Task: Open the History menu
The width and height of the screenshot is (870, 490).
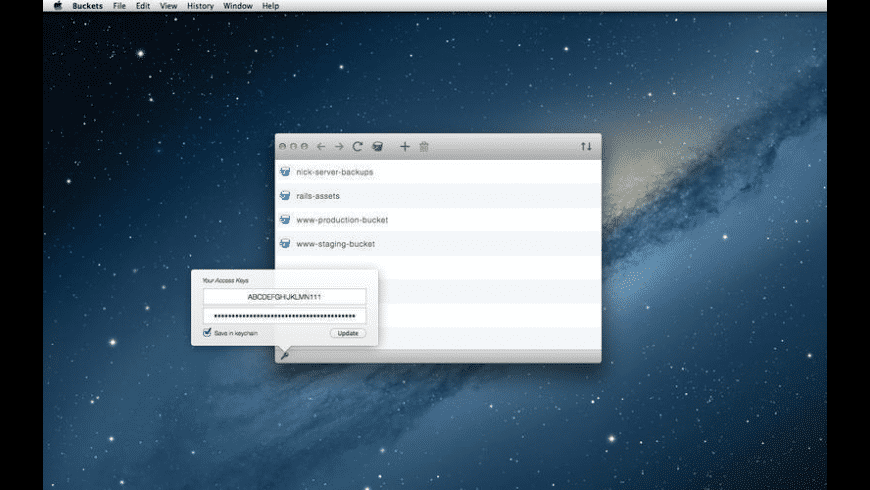Action: coord(200,6)
